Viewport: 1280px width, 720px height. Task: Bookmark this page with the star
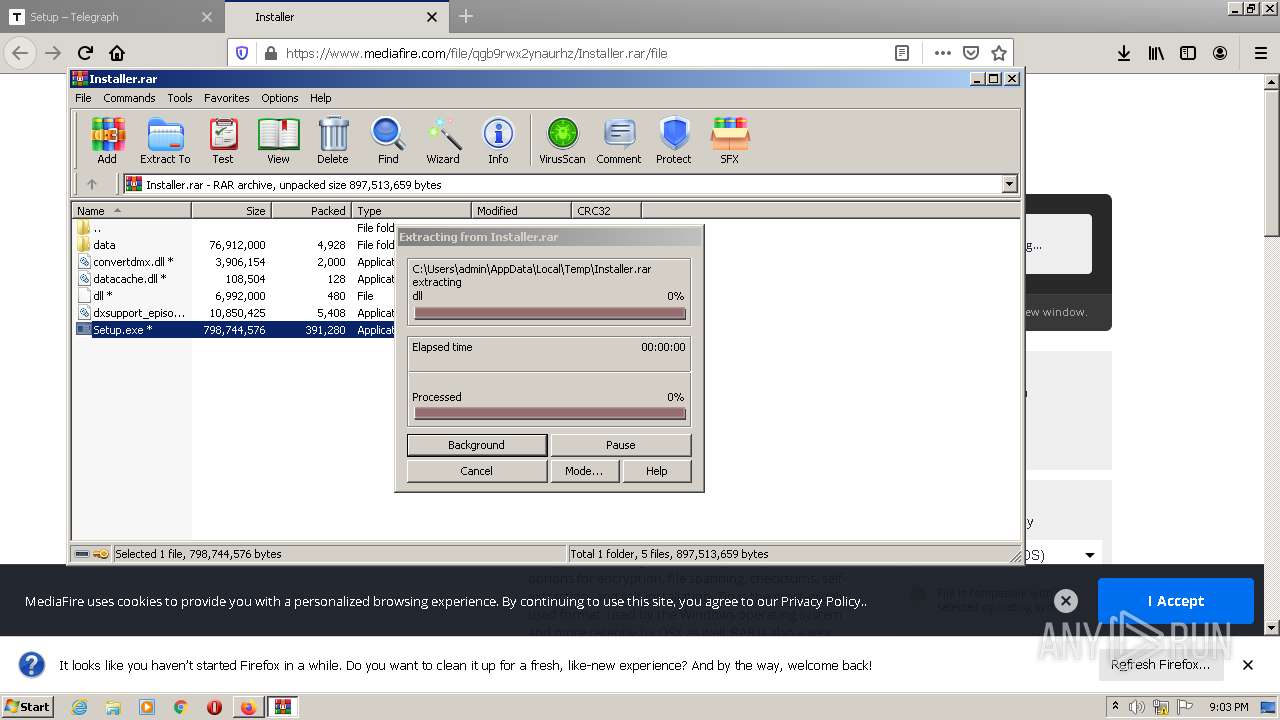[x=998, y=53]
